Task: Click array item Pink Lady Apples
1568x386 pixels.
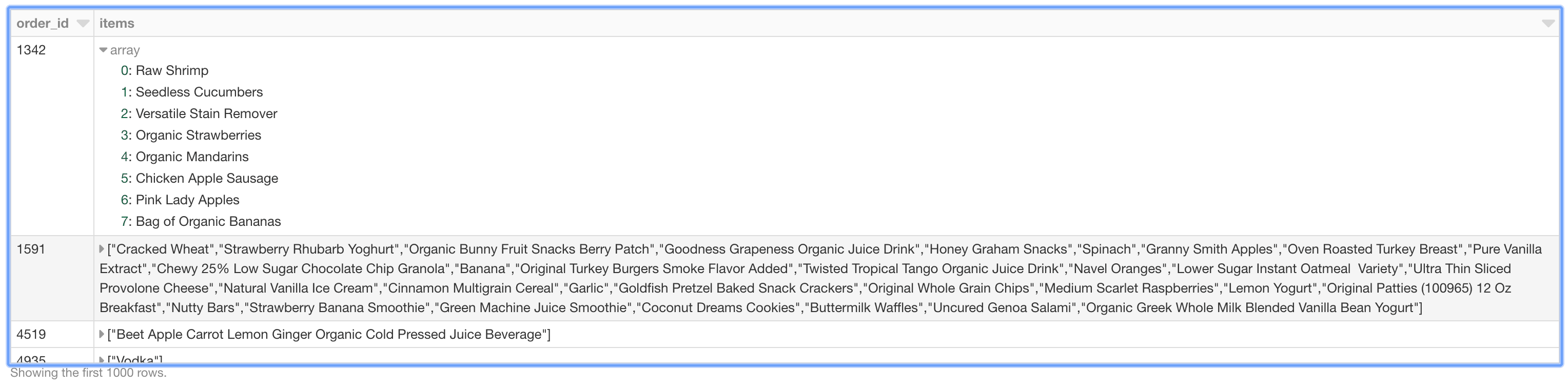Action: click(187, 200)
